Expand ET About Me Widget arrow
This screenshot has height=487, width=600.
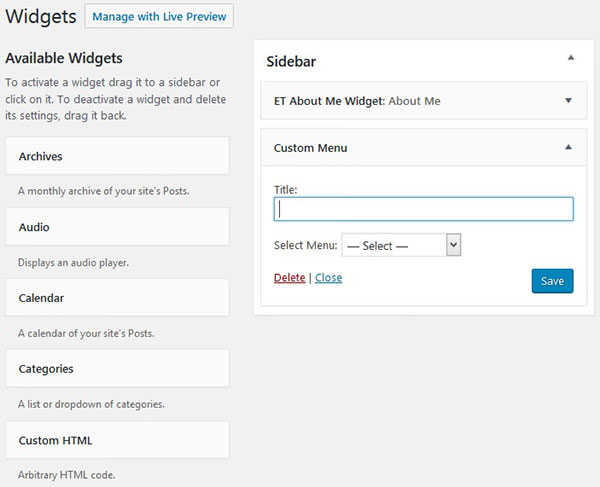[569, 101]
